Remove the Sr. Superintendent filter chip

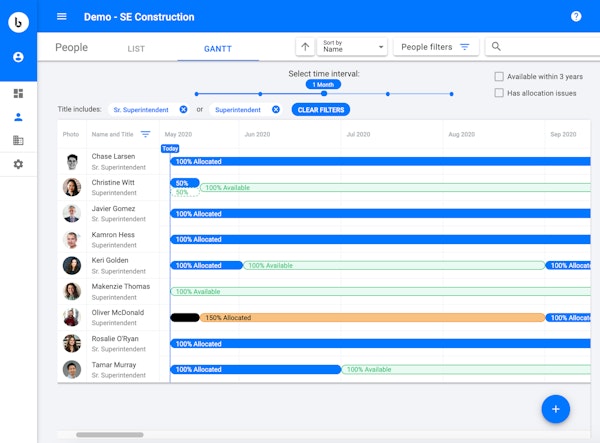[x=183, y=109]
